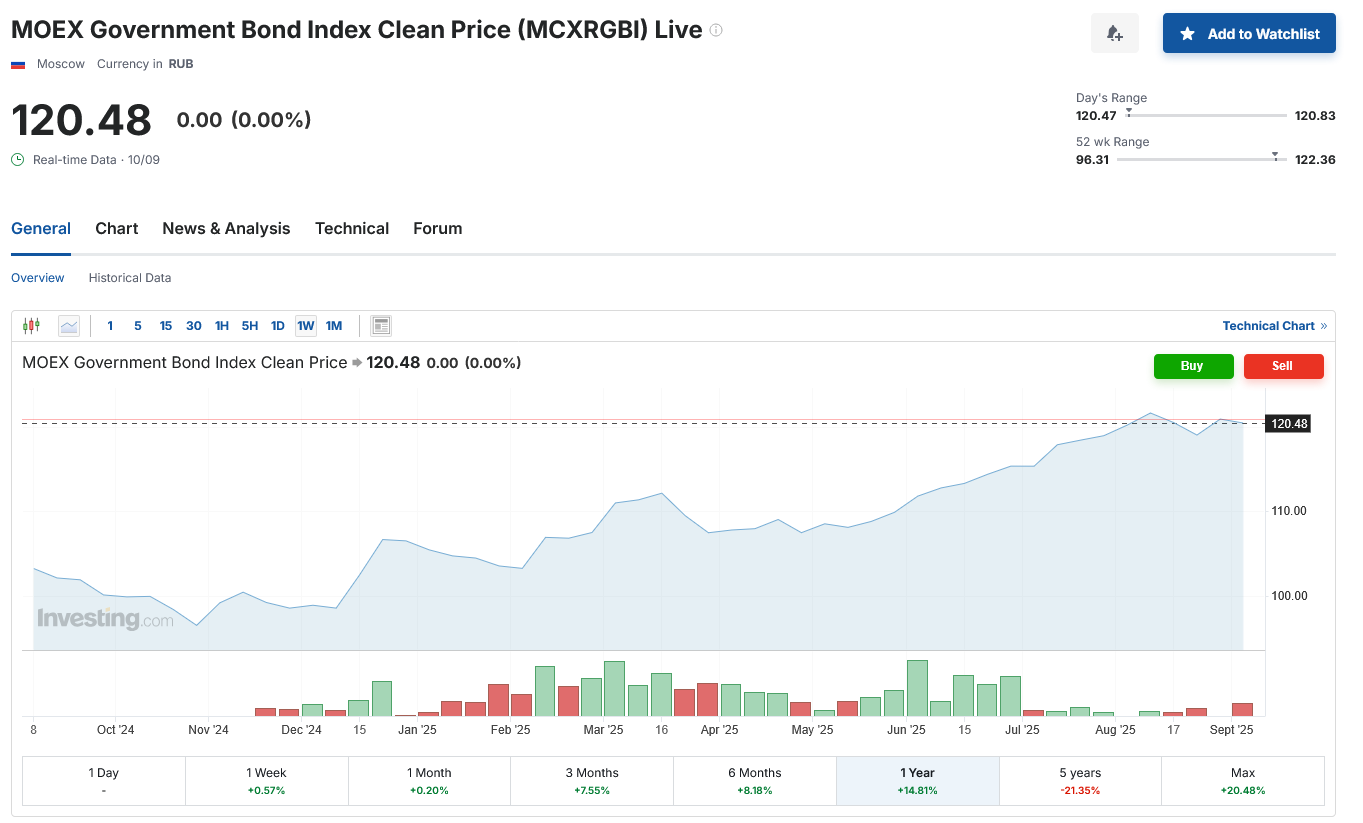Viewport: 1363px width, 823px height.
Task: Open the Forum tab
Action: coord(438,228)
